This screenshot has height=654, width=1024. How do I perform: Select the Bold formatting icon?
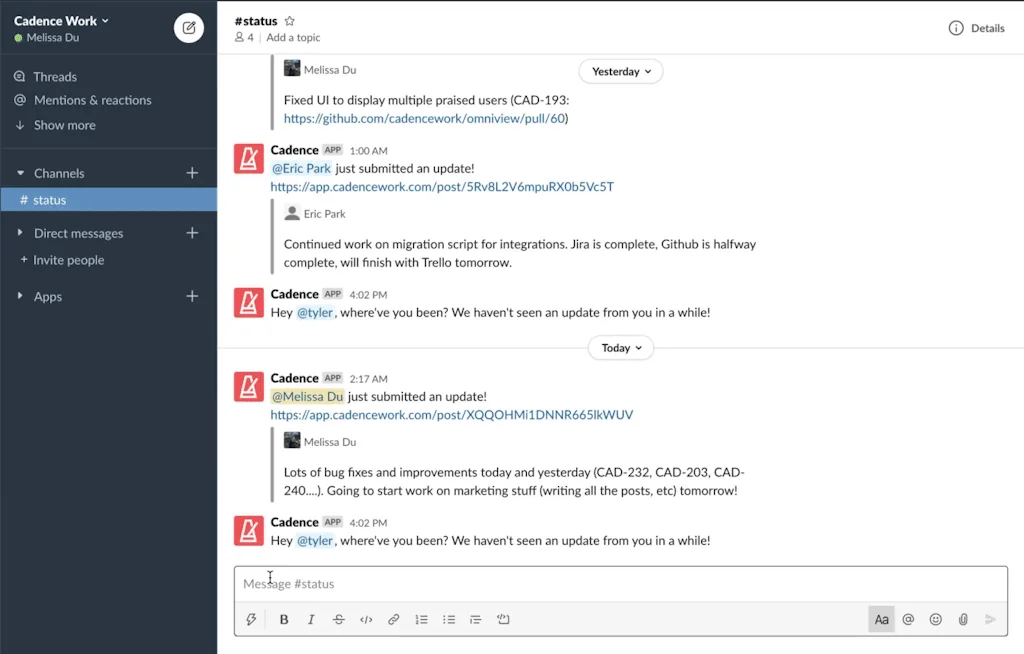pos(283,619)
